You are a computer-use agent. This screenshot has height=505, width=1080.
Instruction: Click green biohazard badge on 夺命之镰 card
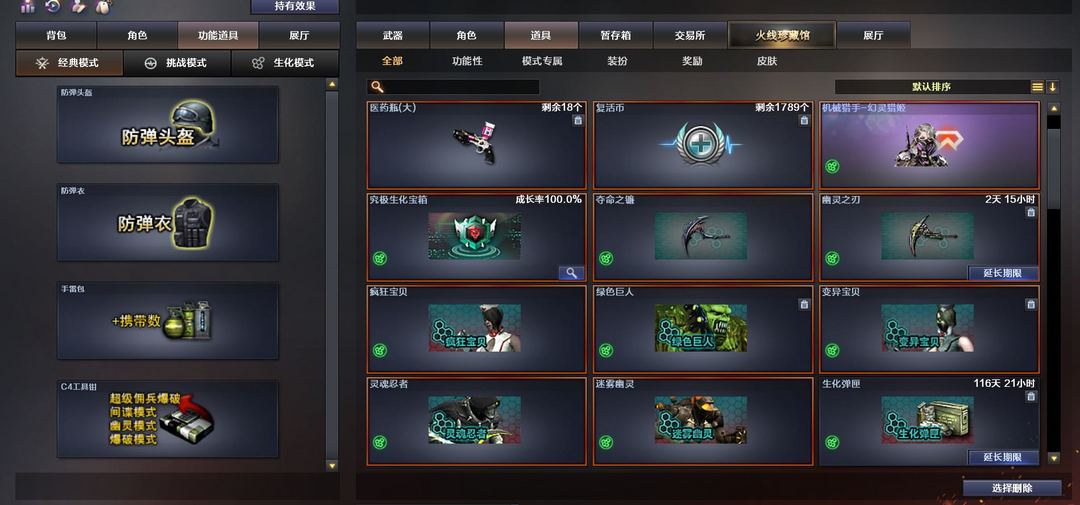point(606,258)
